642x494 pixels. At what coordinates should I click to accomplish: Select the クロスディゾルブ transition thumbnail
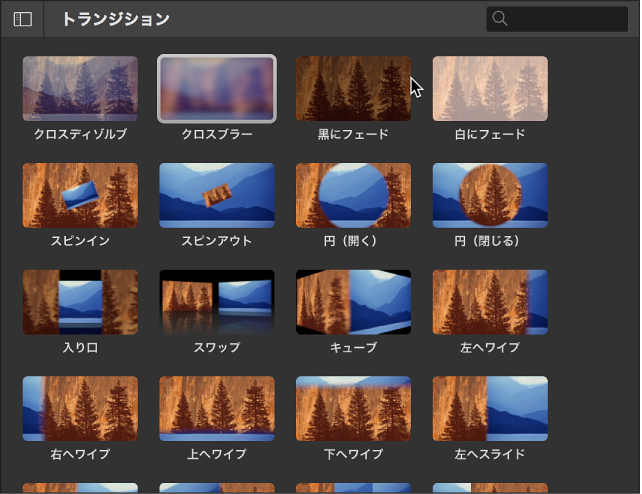(x=80, y=88)
